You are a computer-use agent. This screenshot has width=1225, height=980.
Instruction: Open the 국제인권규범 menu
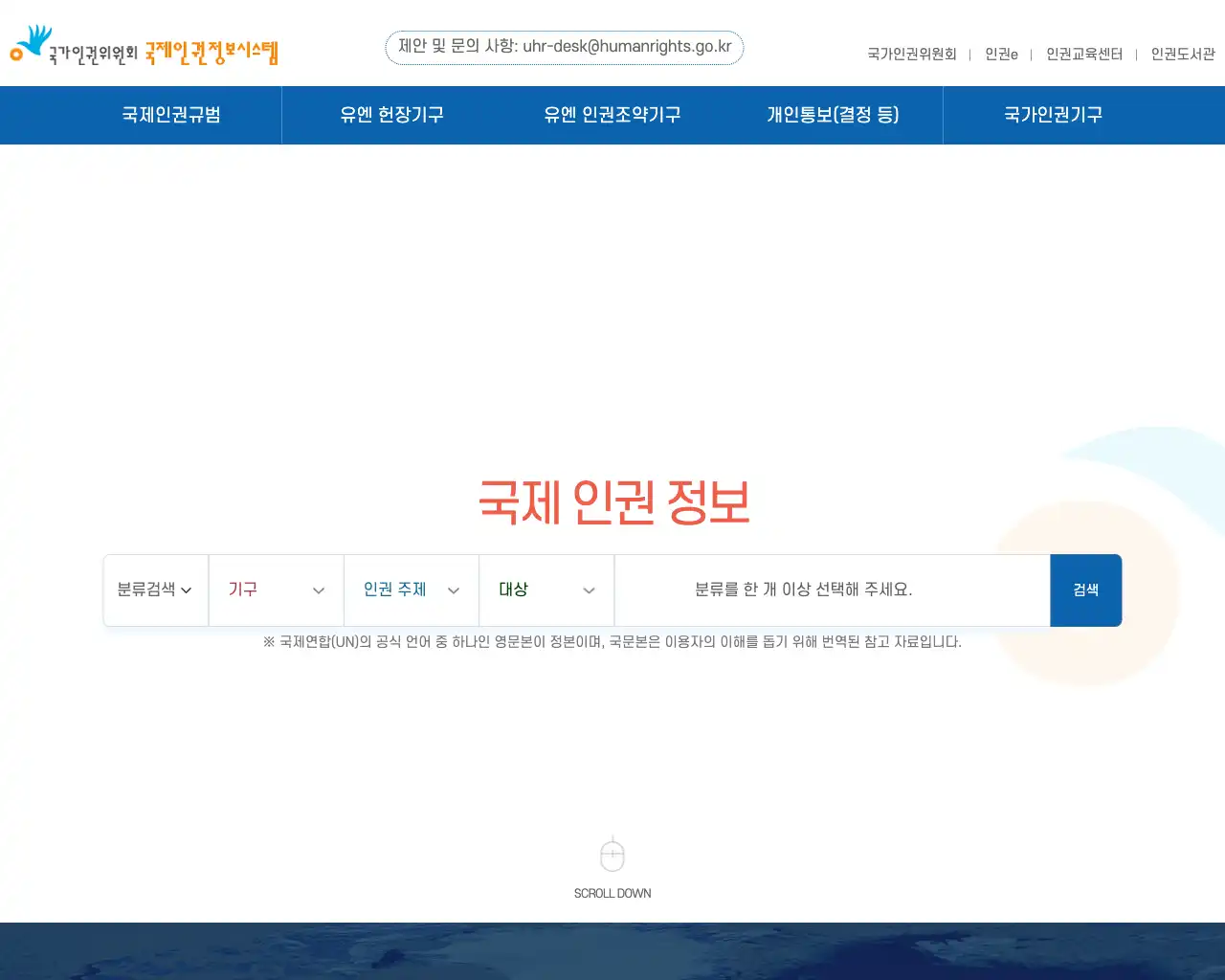click(x=170, y=115)
